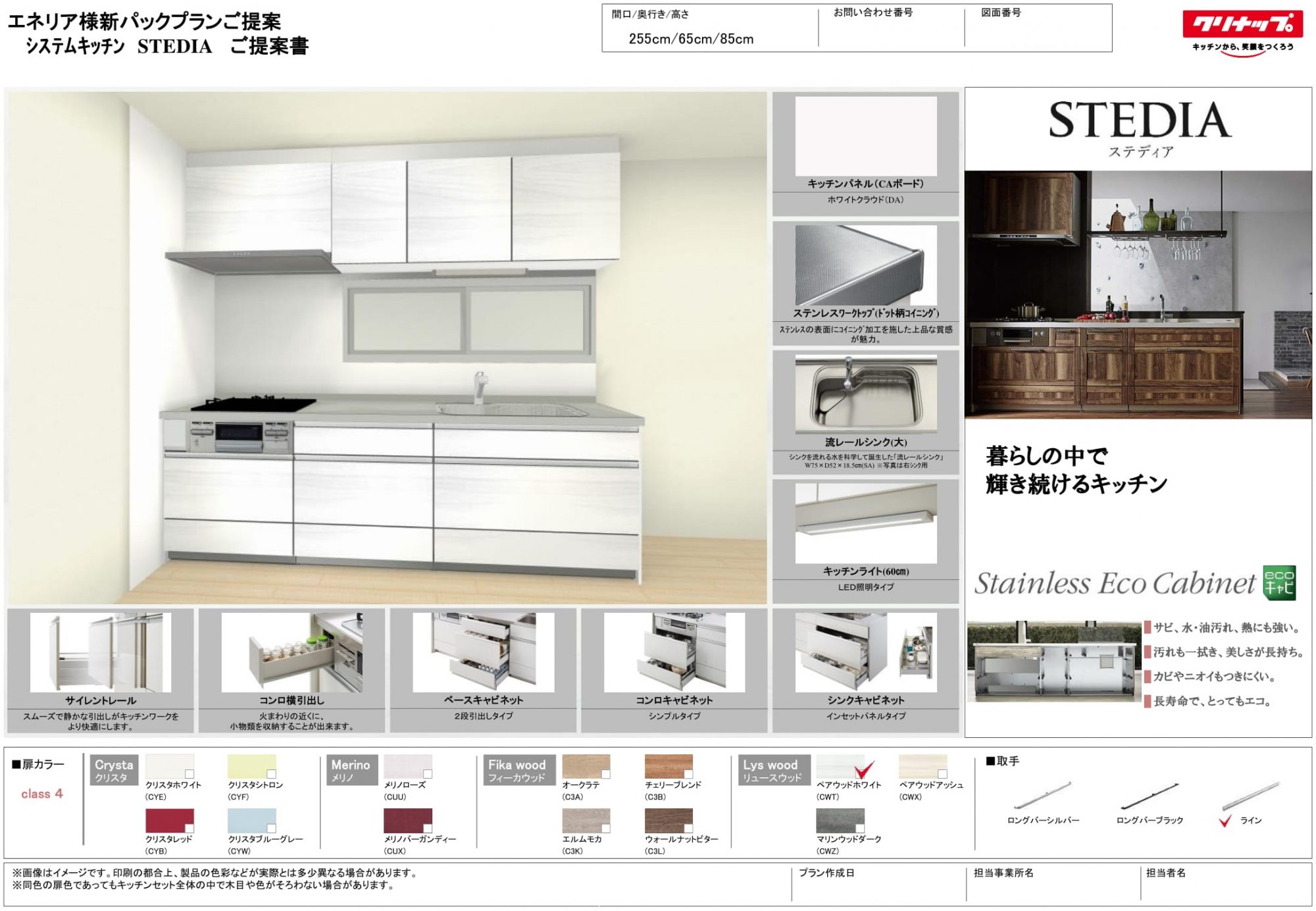The width and height of the screenshot is (1316, 911).
Task: Tick the checkbox on クリスタホワイト swatch
Action: pyautogui.click(x=190, y=774)
